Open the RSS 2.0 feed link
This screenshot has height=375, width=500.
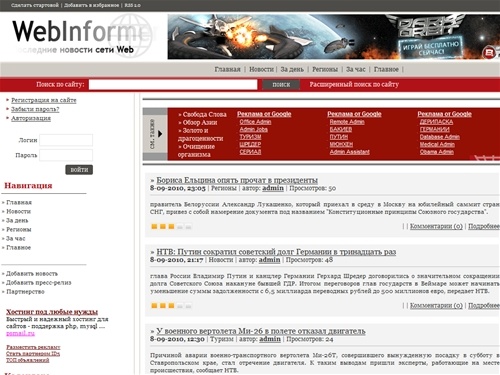click(x=132, y=5)
